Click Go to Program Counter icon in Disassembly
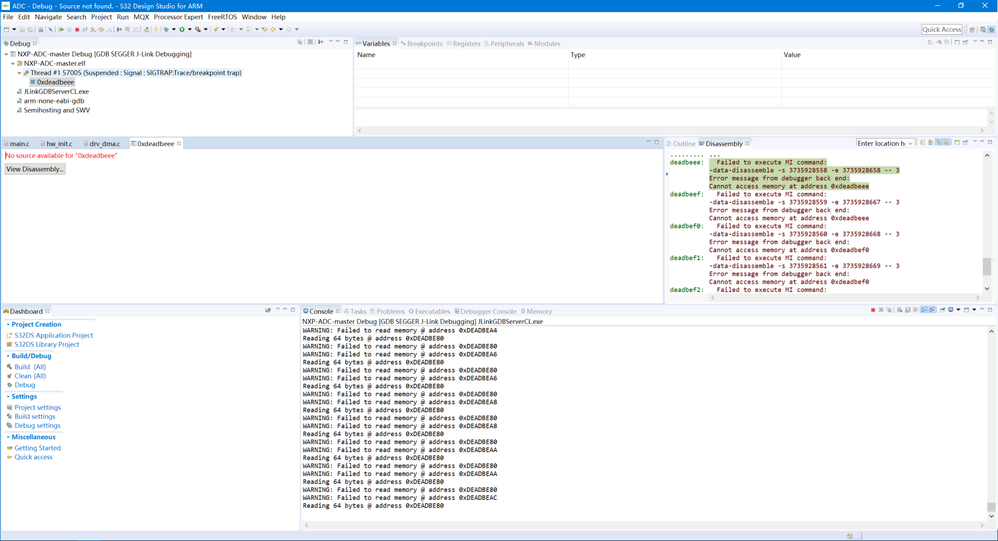This screenshot has height=541, width=998. click(931, 143)
